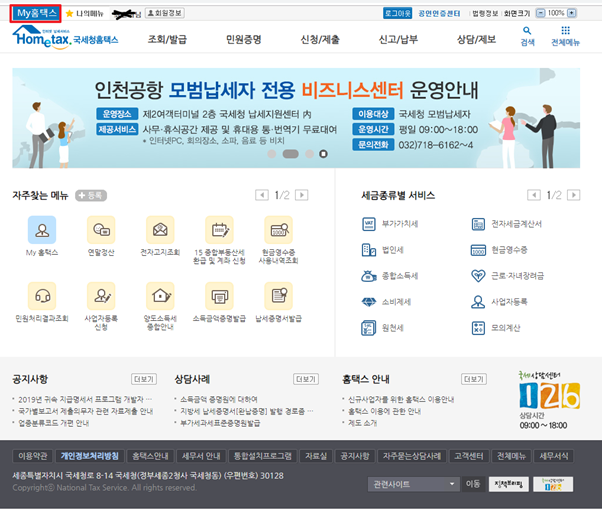Go to previous page of 자주찾는 메뉴
This screenshot has width=602, height=517.
pos(262,195)
